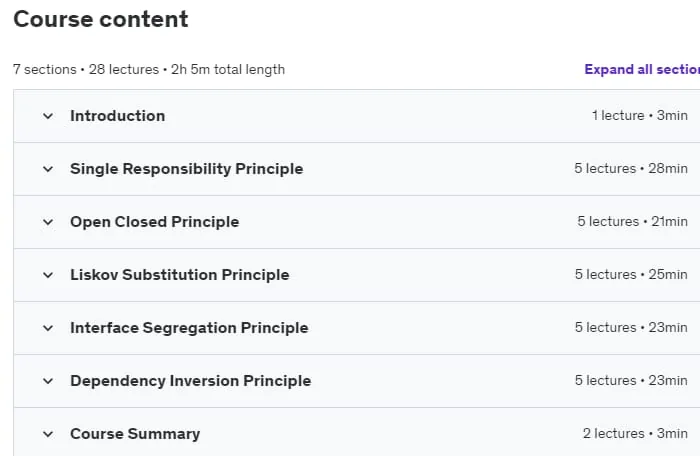The height and width of the screenshot is (456, 700).
Task: Click the Expand all sections link
Action: coord(642,70)
